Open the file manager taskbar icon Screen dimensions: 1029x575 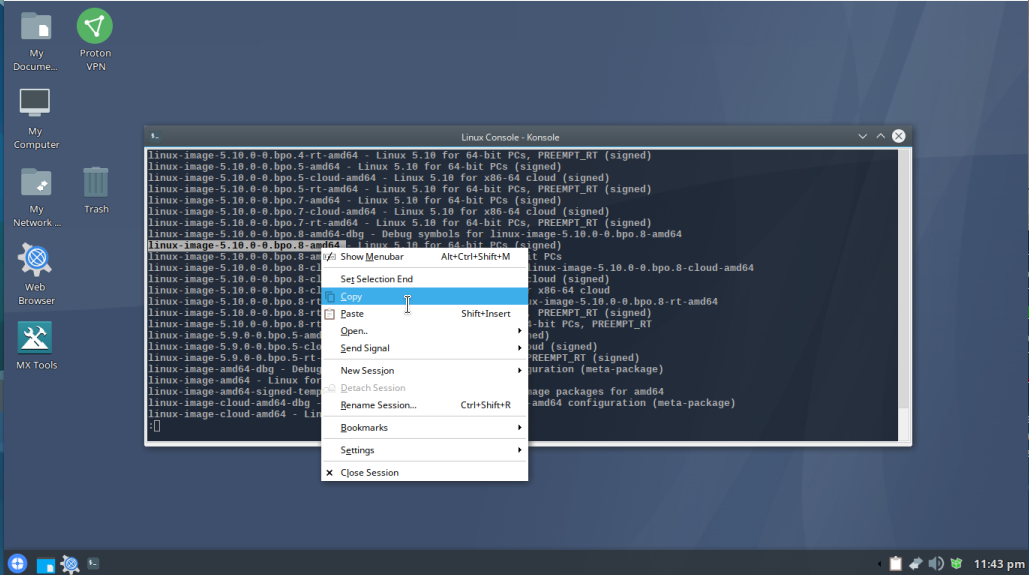(45, 564)
